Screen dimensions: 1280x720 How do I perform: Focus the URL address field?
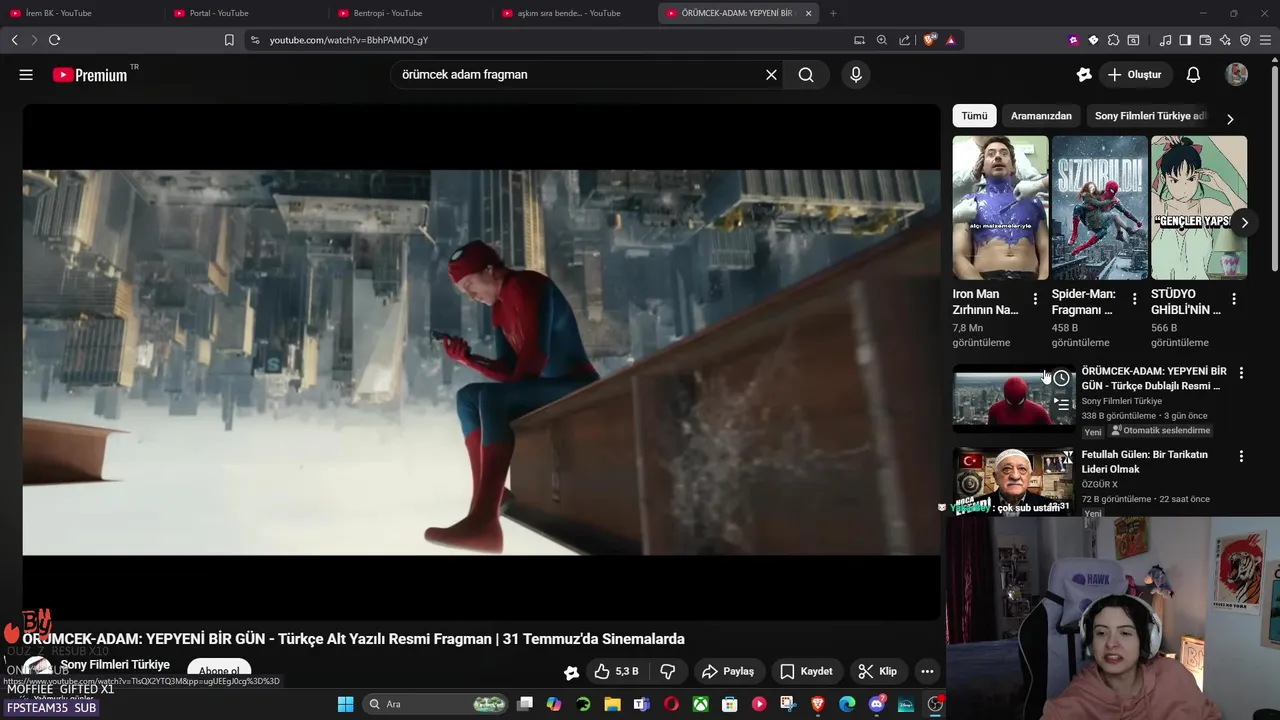550,40
